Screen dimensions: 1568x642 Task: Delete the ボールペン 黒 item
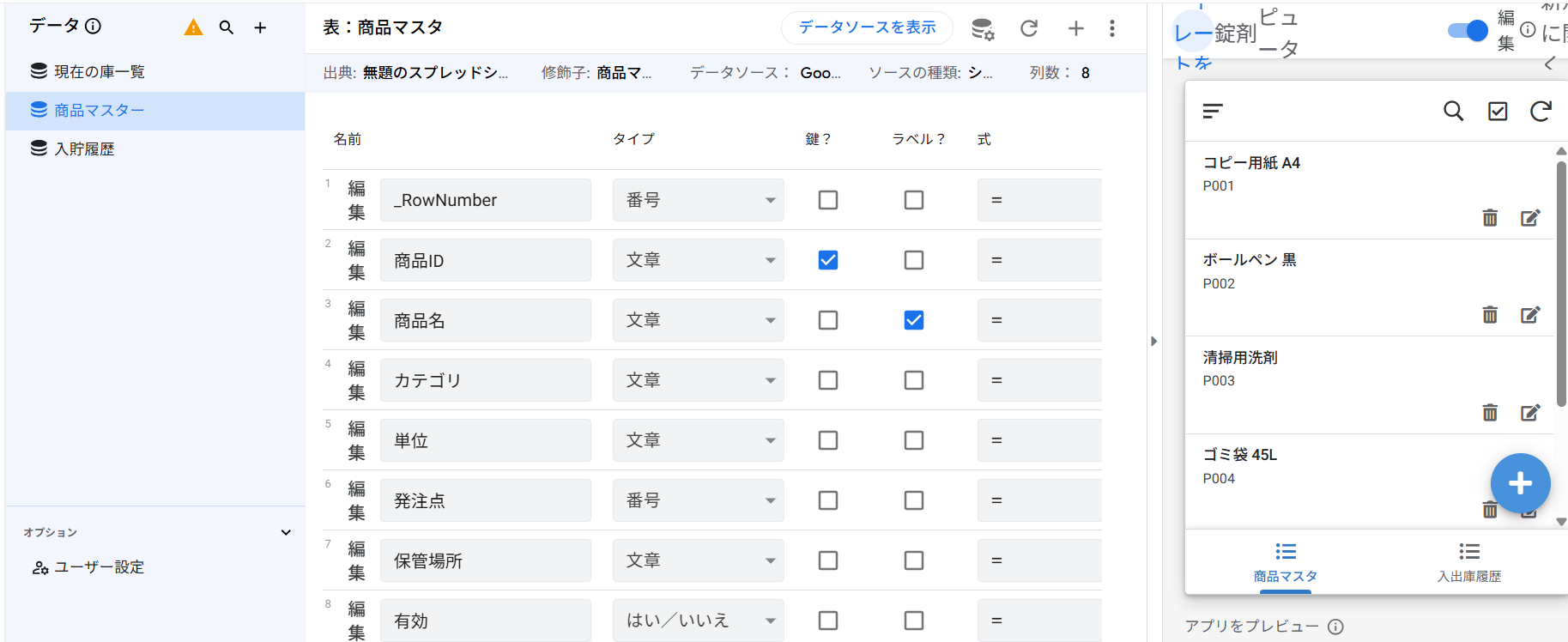(1490, 315)
